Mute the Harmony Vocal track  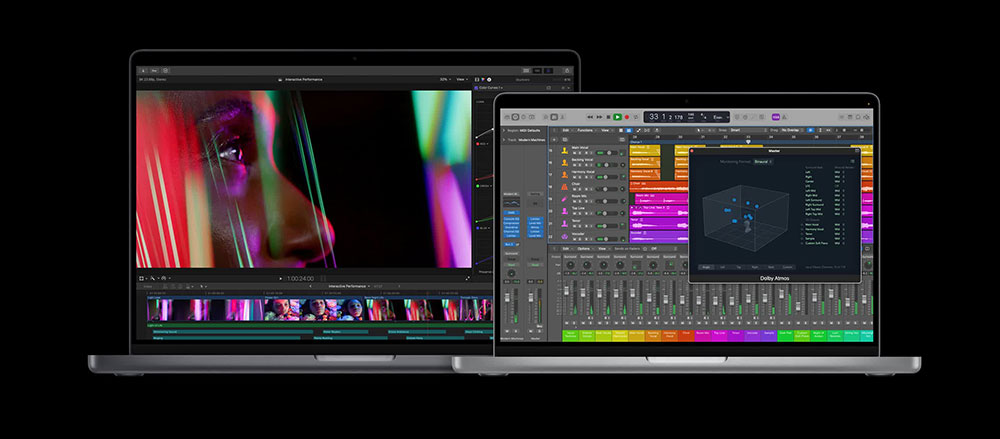point(575,175)
